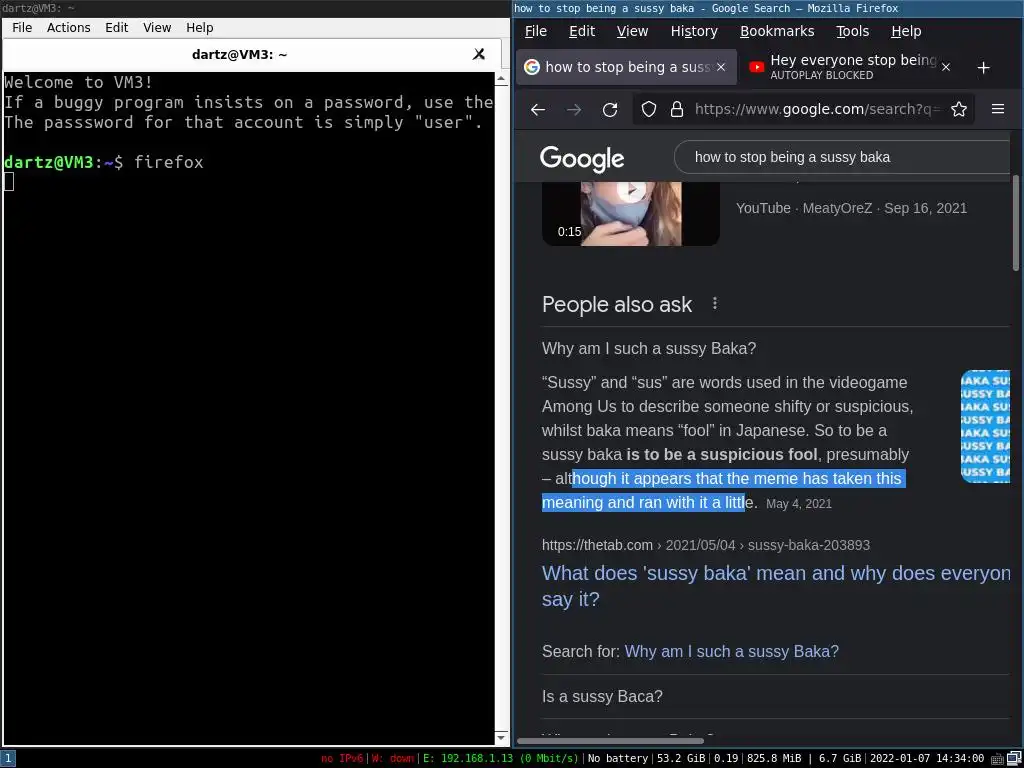Open the Firefox View menu
This screenshot has height=768, width=1024.
point(632,31)
